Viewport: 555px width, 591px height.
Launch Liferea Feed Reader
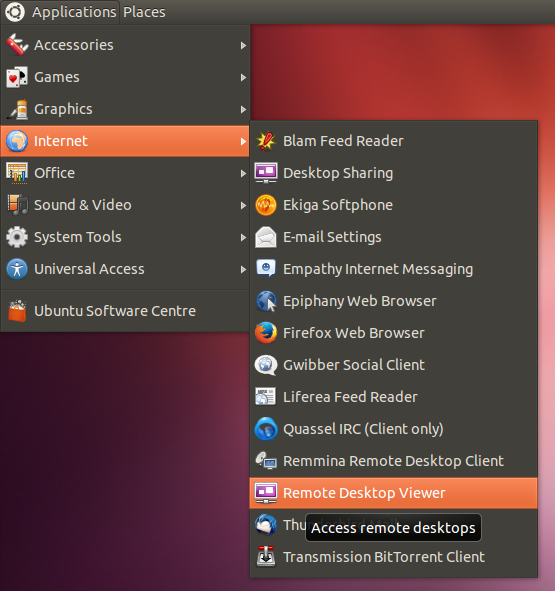394,397
